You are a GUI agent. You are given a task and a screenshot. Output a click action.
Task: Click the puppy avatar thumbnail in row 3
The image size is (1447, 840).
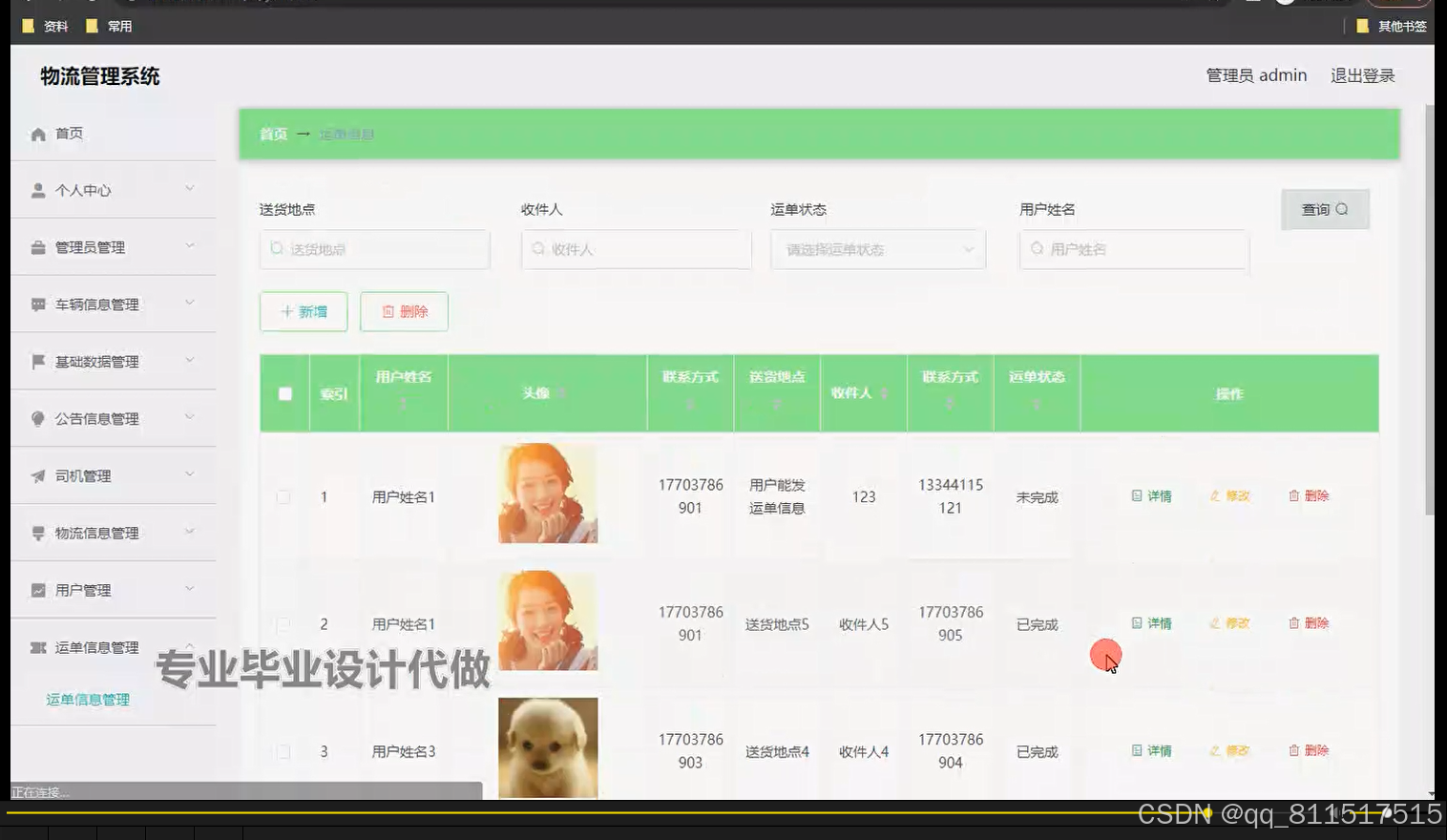547,749
